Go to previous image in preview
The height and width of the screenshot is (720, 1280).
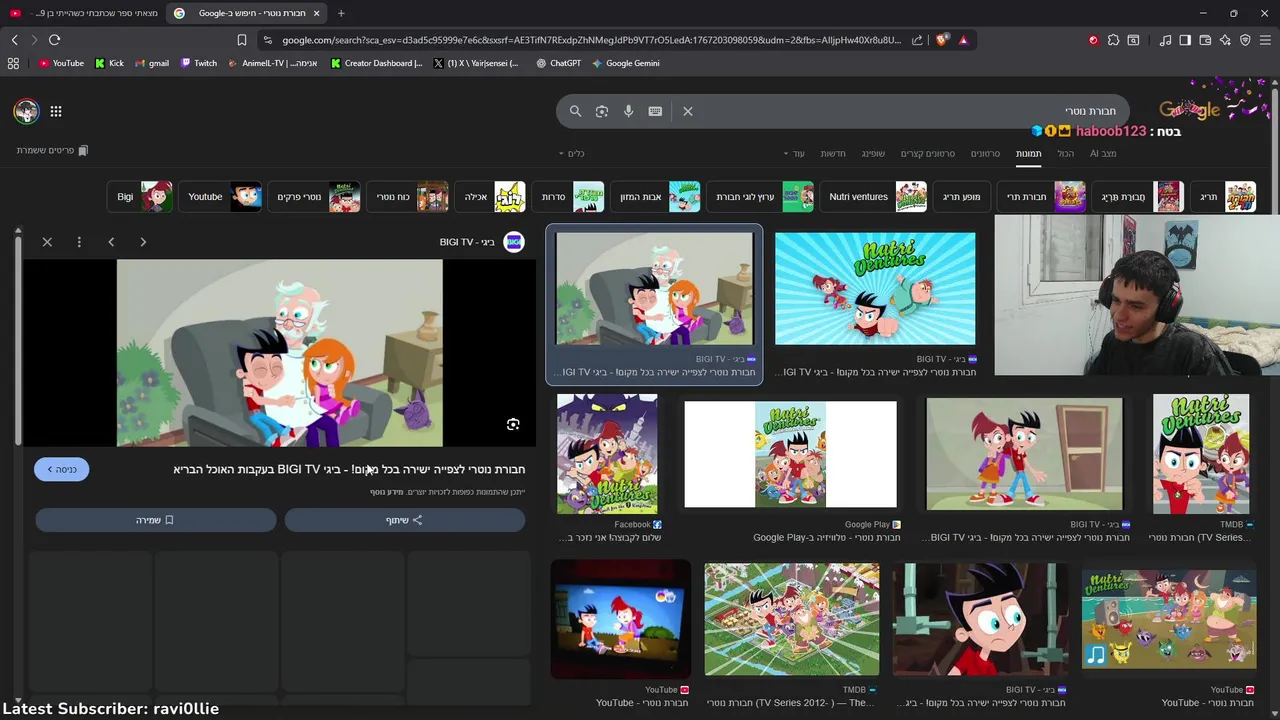tap(111, 242)
